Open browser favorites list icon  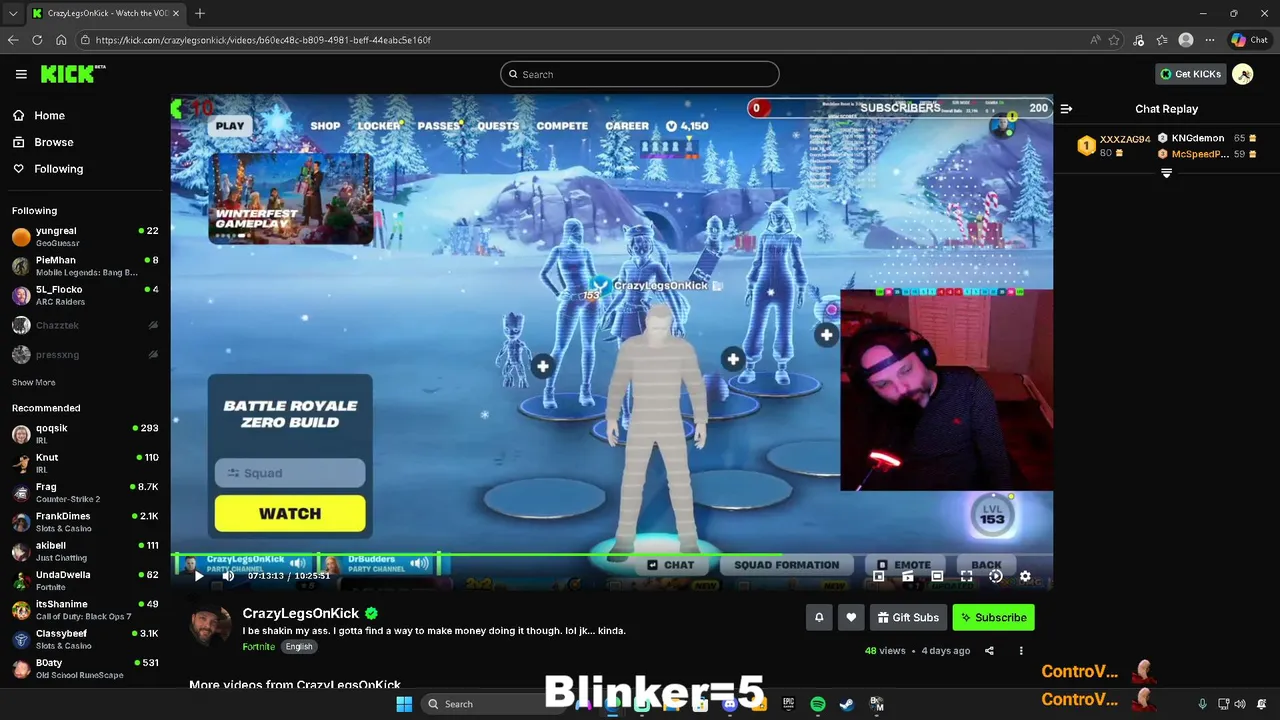pos(1162,40)
